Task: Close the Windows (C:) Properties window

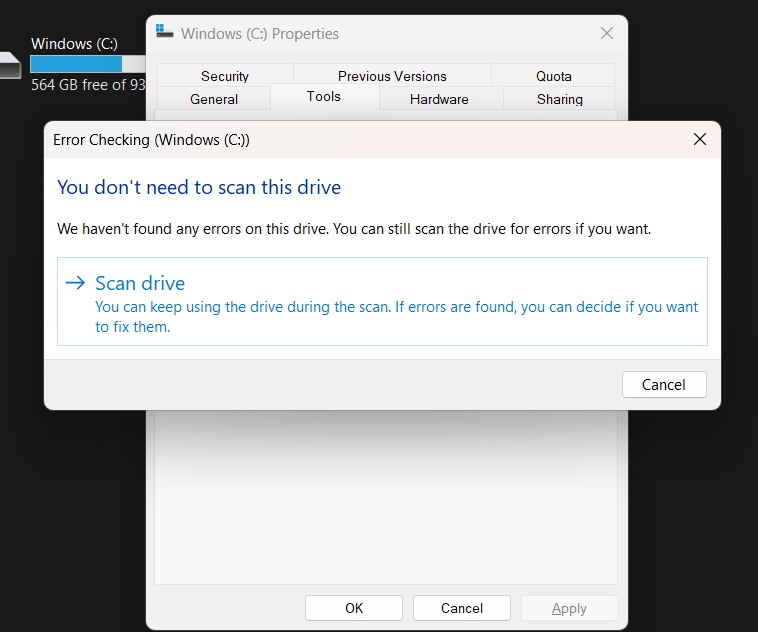Action: 606,33
